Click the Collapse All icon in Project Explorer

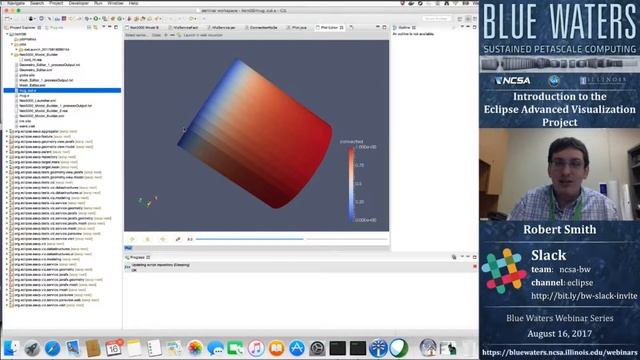pos(89,27)
